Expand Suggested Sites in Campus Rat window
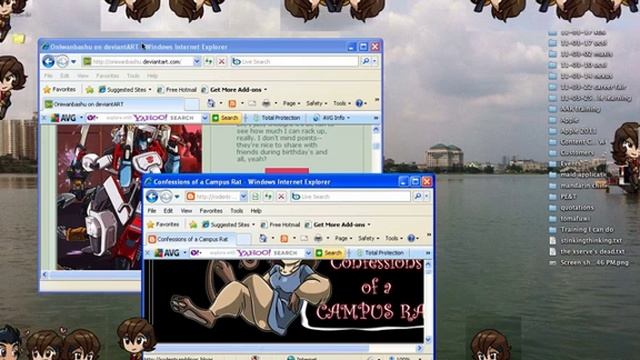This screenshot has height=360, width=640. click(x=229, y=225)
